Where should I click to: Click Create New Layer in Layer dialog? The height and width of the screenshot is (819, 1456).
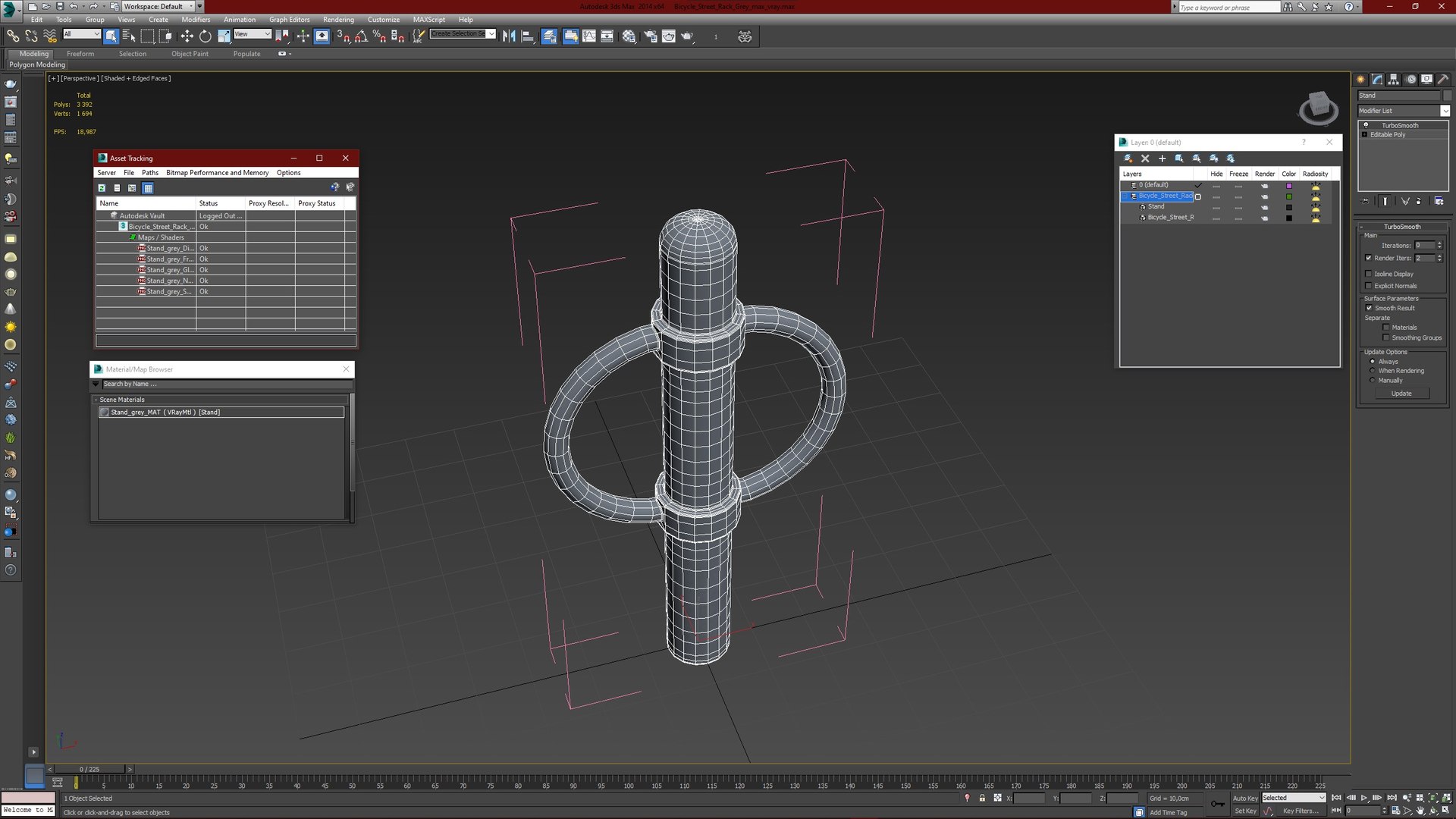point(1128,158)
